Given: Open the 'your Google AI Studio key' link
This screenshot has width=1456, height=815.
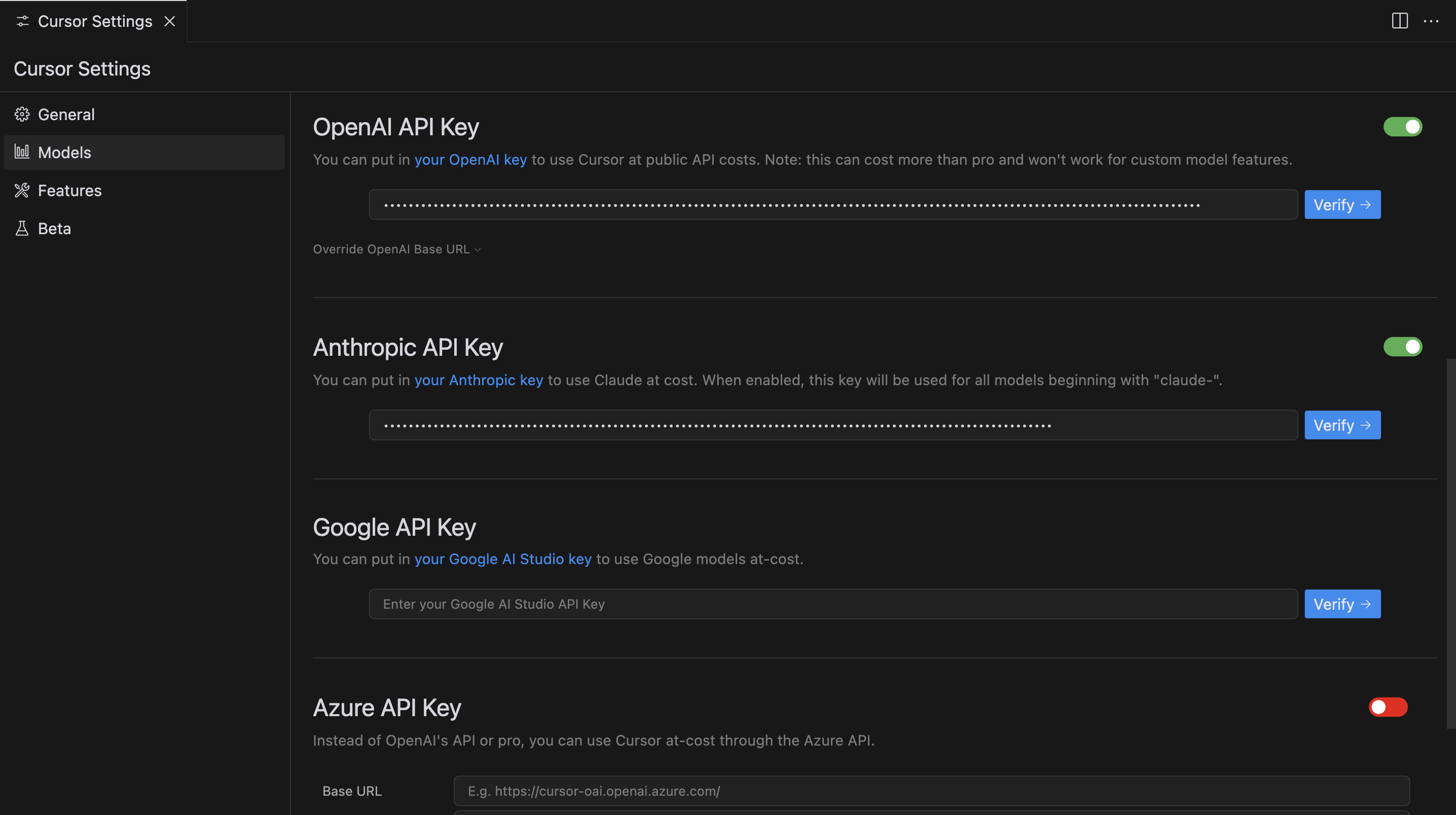Looking at the screenshot, I should pos(502,559).
